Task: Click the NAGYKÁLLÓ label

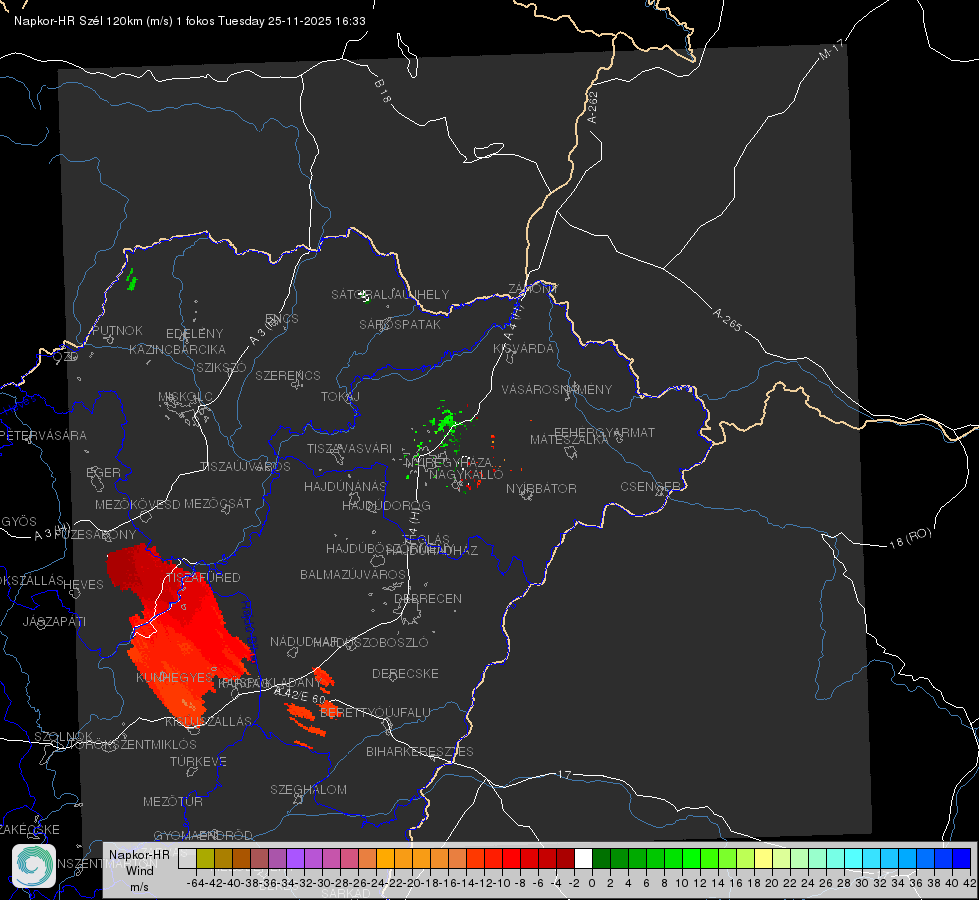Action: coord(466,474)
